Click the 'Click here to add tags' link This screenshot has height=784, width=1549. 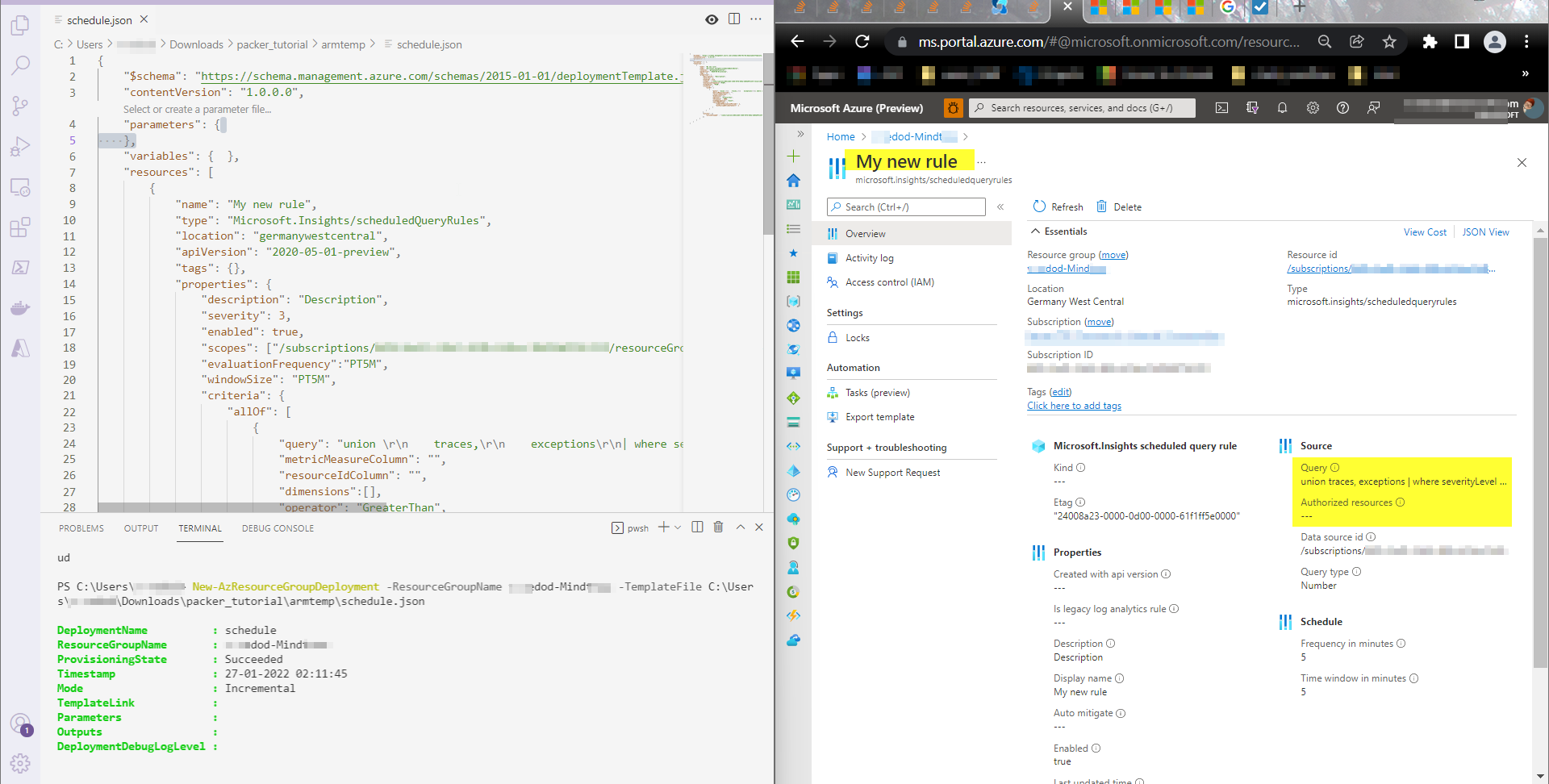pyautogui.click(x=1074, y=406)
